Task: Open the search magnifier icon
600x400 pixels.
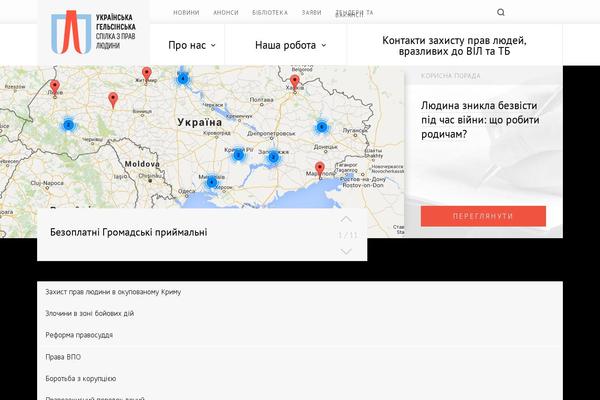Action: [x=501, y=13]
